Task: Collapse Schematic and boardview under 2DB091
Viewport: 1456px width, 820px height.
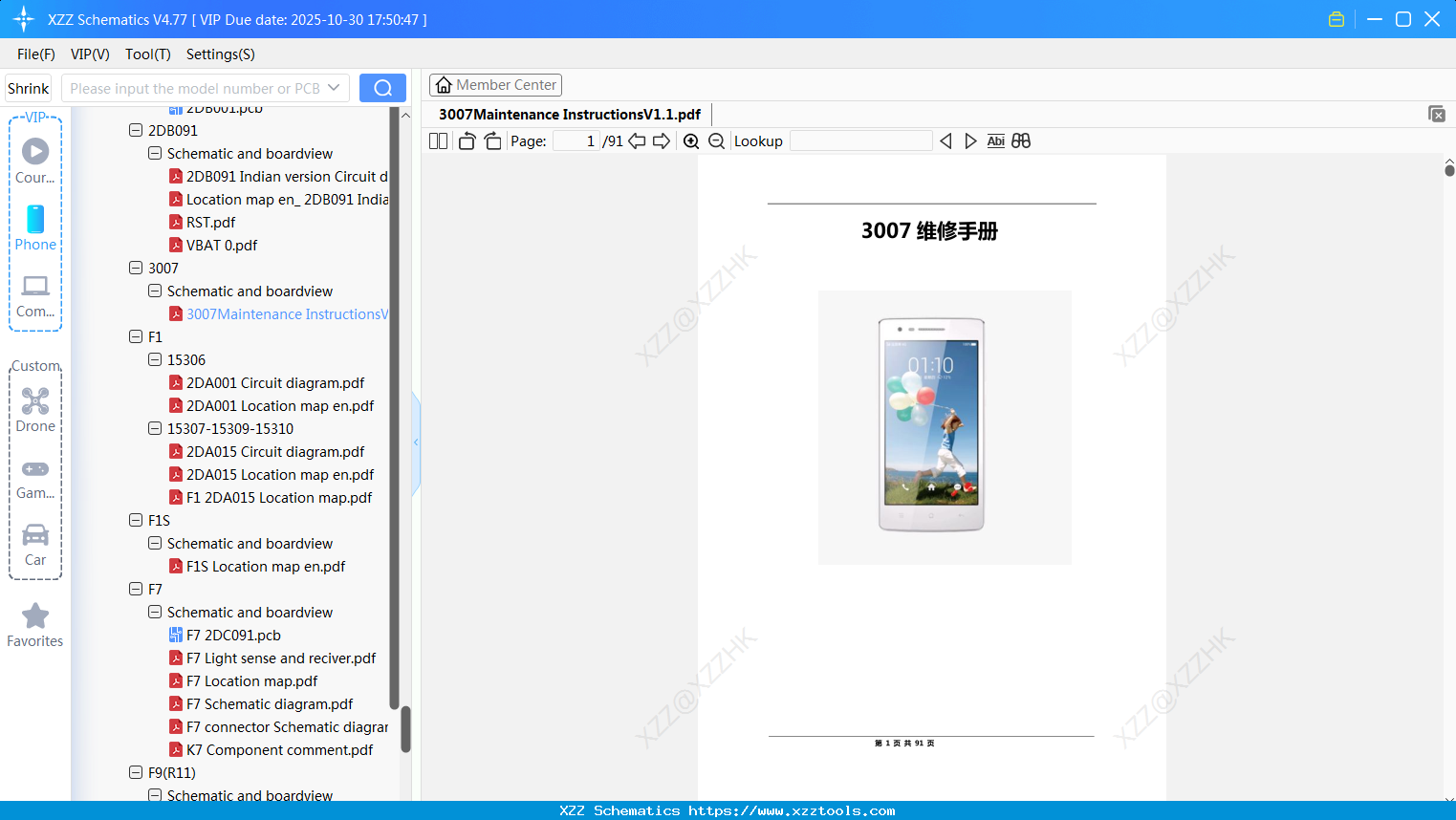Action: pyautogui.click(x=155, y=153)
